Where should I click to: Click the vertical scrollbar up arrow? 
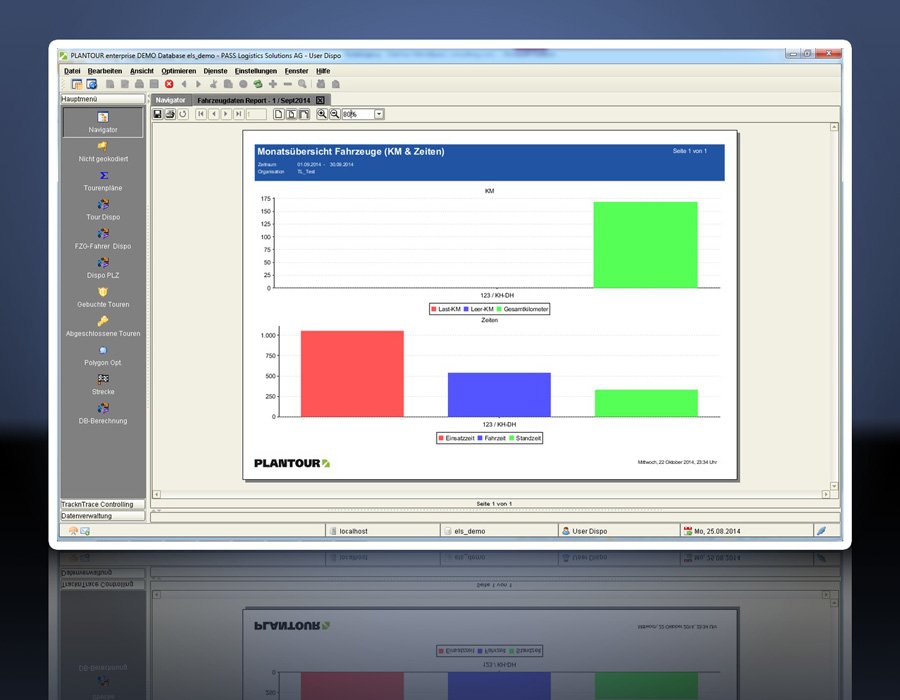(x=834, y=127)
